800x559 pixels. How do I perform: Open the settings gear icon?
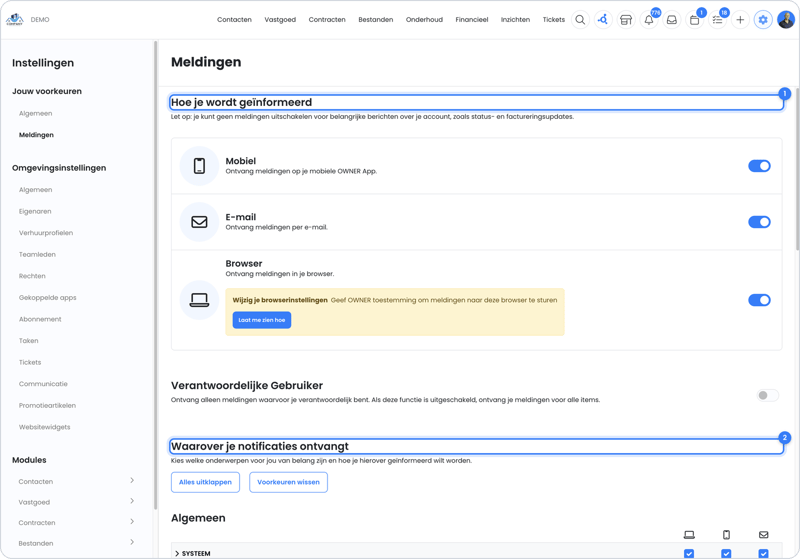click(763, 20)
